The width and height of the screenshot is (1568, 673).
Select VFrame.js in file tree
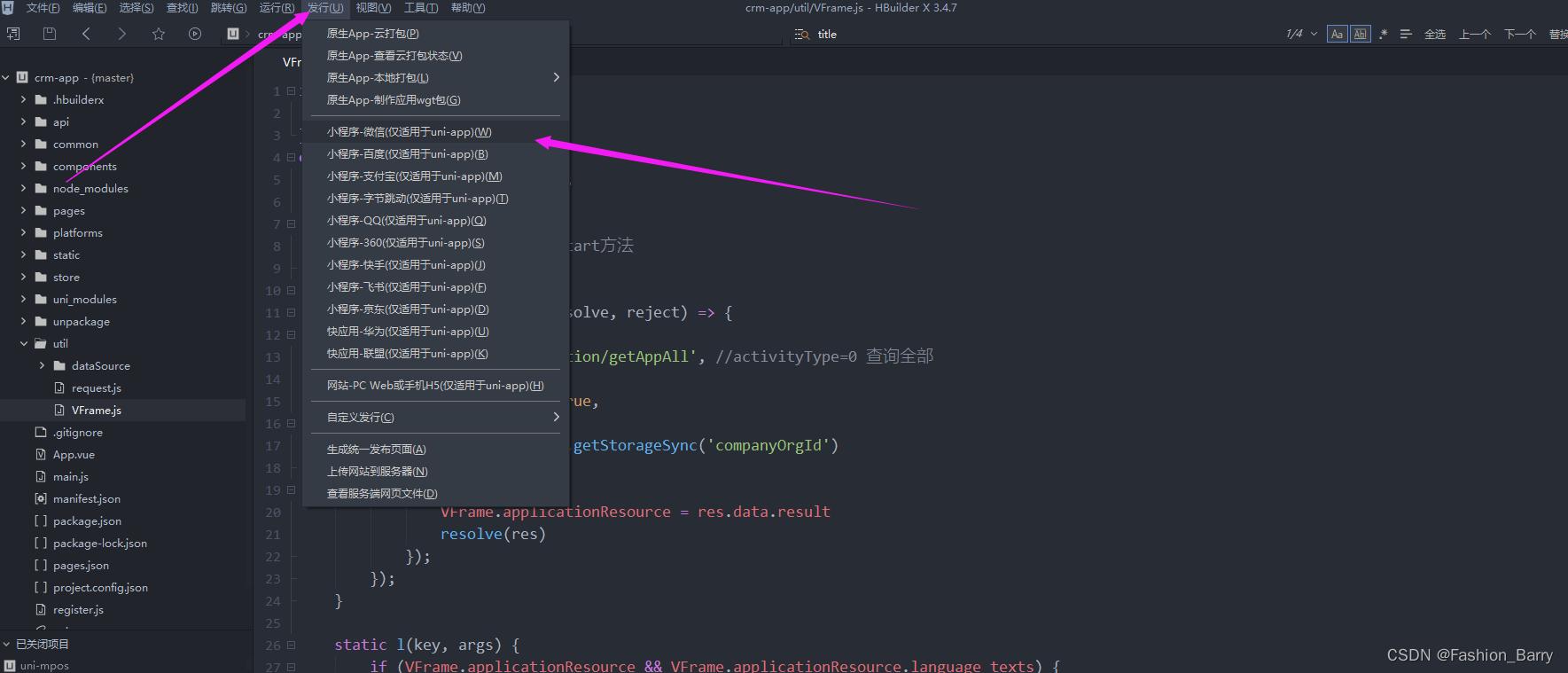(97, 410)
